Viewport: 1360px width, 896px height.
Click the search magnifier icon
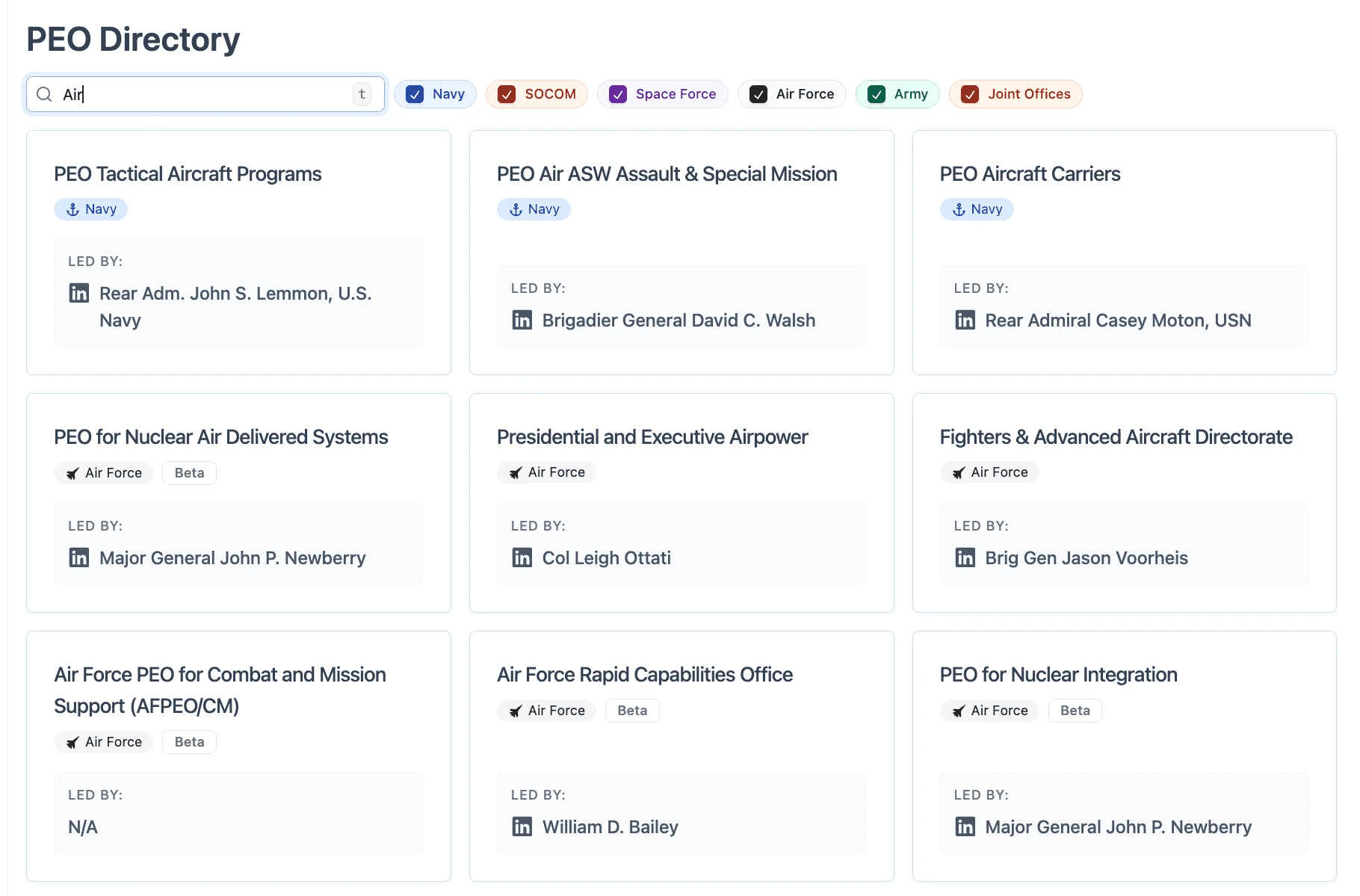(x=44, y=94)
